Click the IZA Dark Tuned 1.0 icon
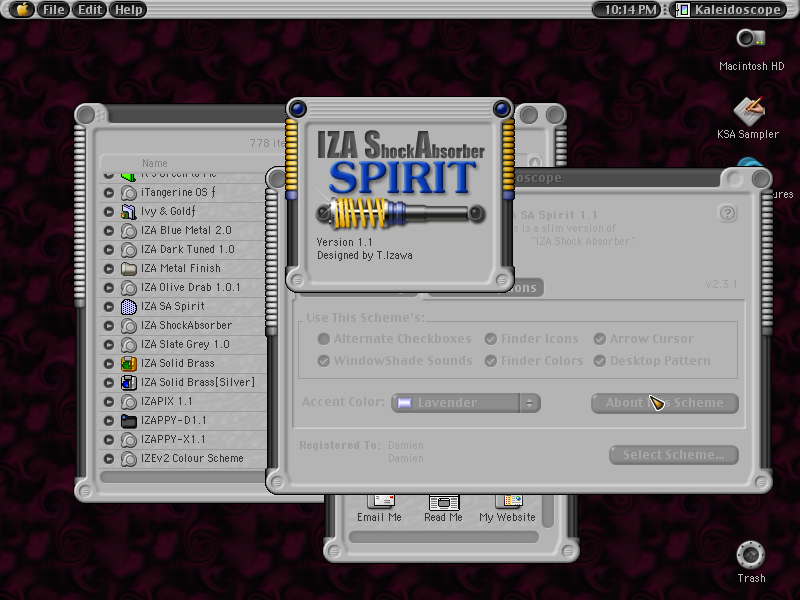Image resolution: width=800 pixels, height=600 pixels. [x=129, y=250]
